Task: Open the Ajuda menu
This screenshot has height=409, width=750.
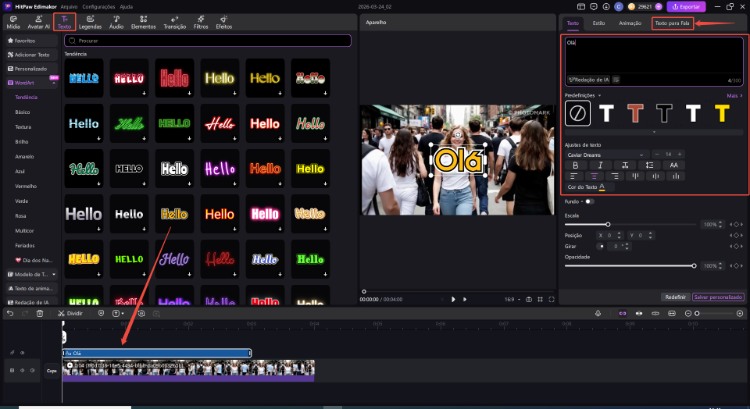Action: pos(126,7)
